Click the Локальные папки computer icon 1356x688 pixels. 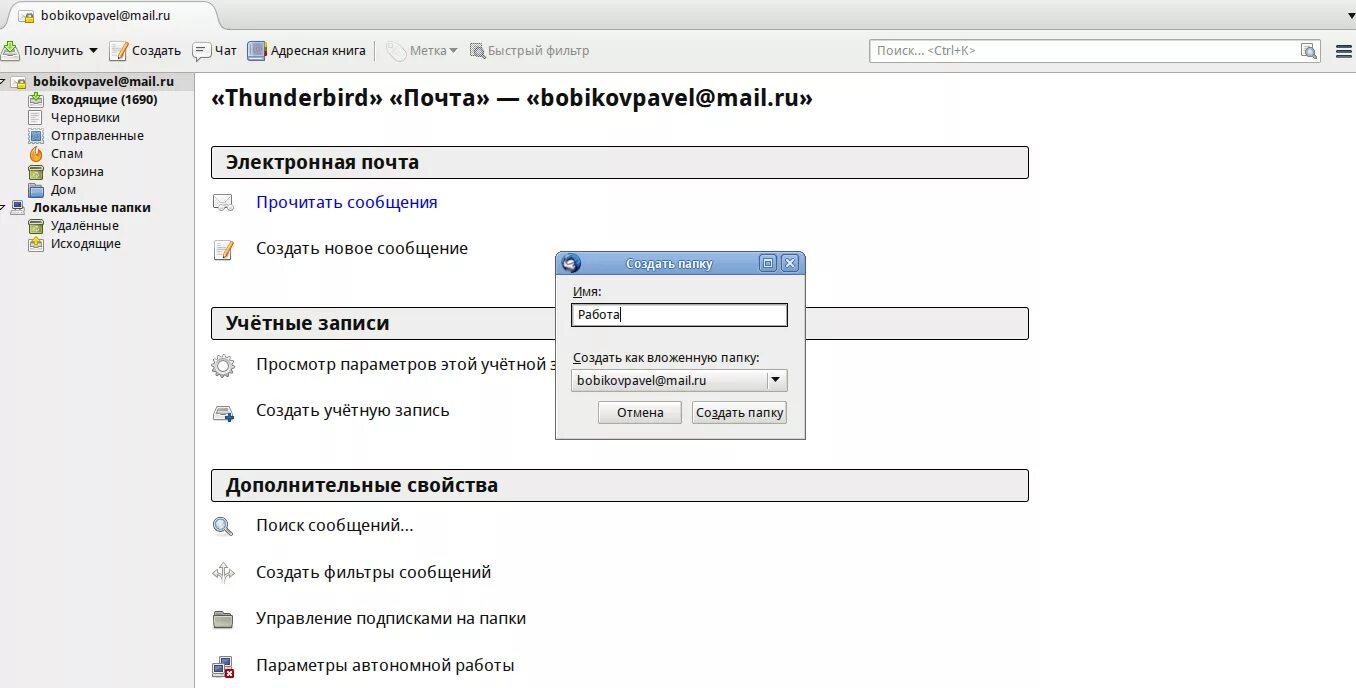pos(18,208)
